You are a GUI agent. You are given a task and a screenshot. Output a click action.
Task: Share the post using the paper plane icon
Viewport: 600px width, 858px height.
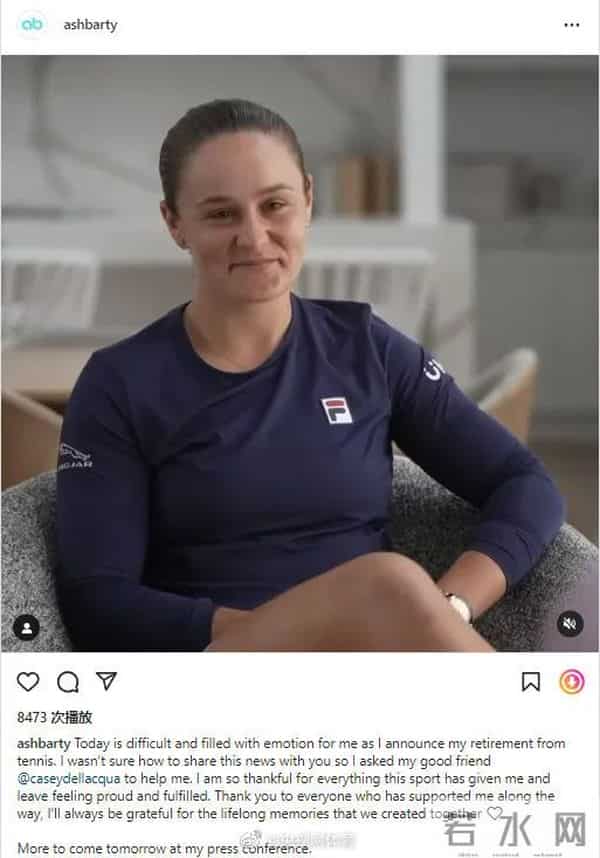point(106,681)
